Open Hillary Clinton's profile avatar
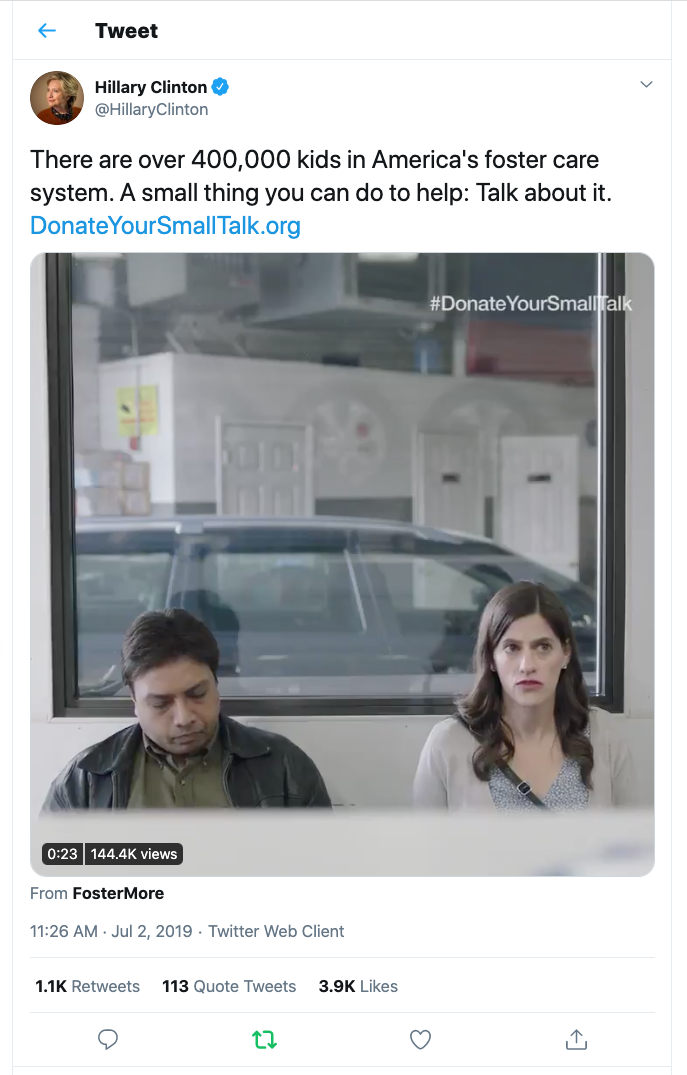Viewport: 687px width, 1075px height. [57, 97]
